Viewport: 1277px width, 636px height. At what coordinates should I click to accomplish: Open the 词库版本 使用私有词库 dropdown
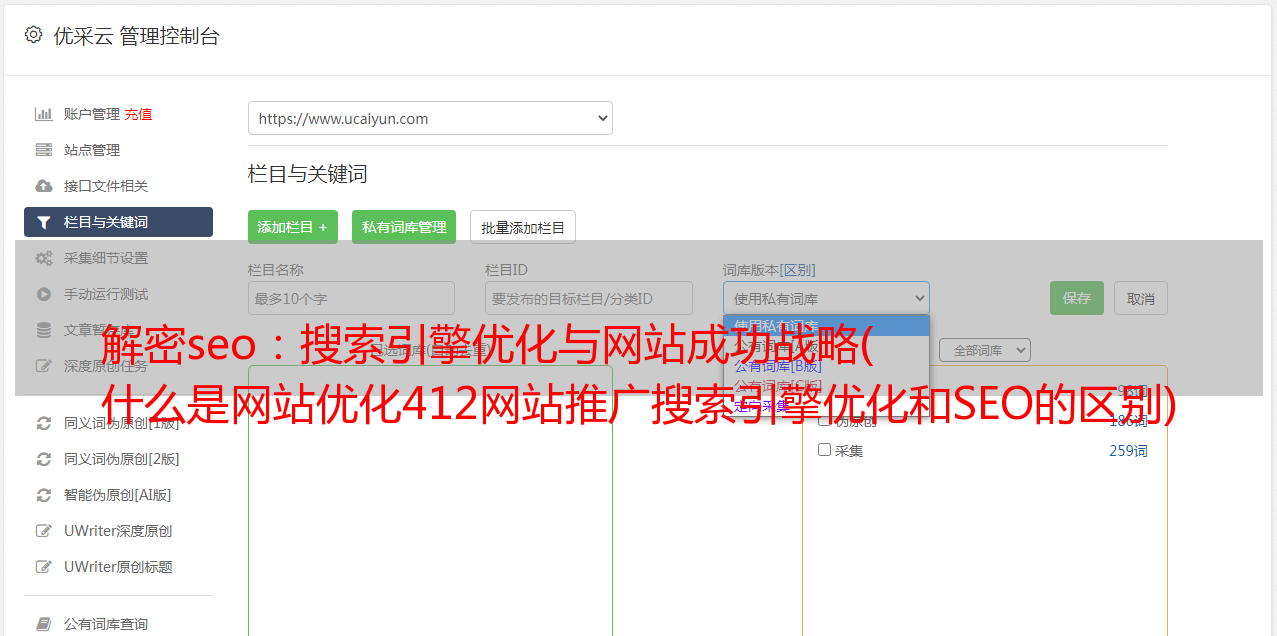[x=826, y=298]
